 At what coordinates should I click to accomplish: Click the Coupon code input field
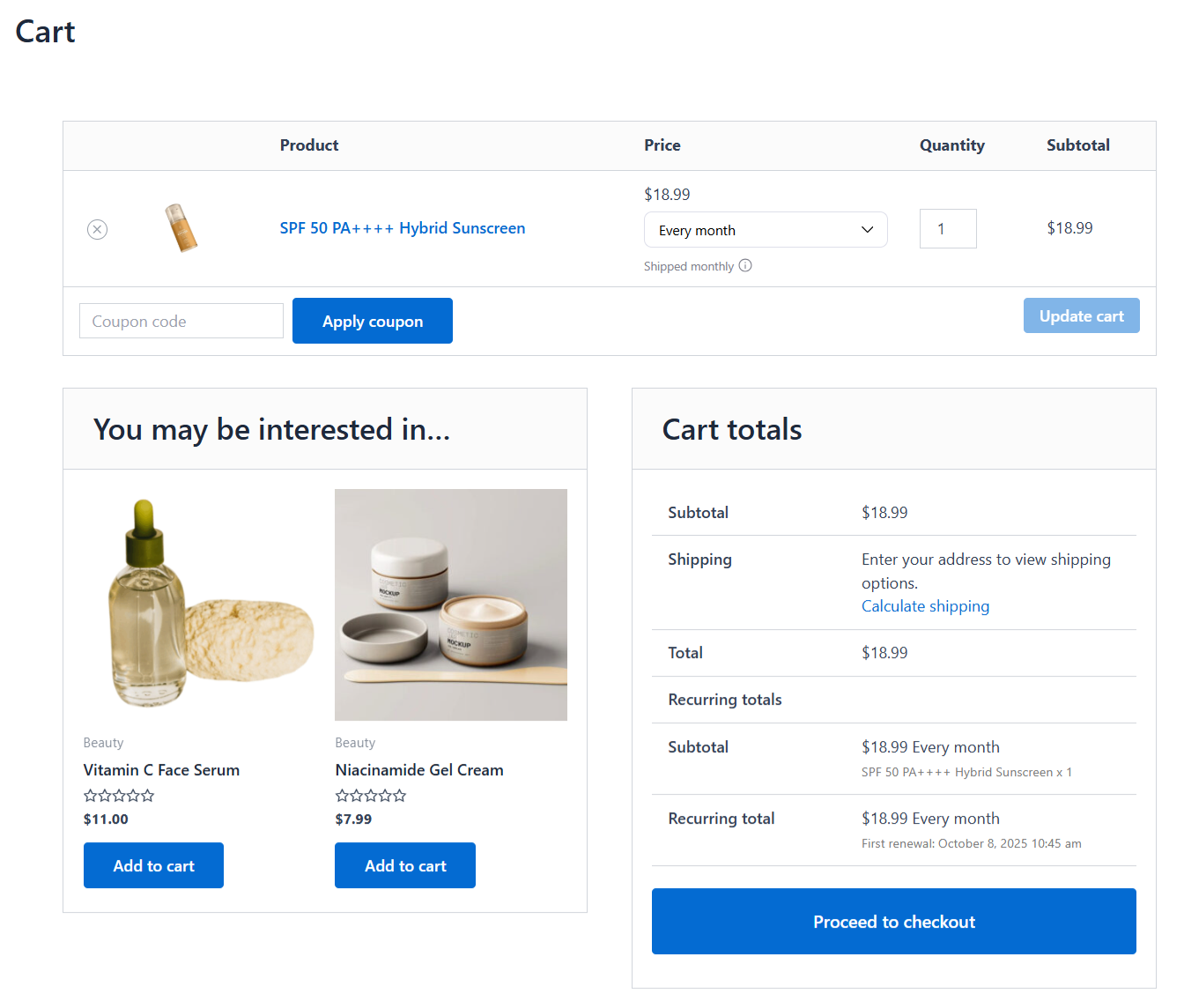coord(181,321)
